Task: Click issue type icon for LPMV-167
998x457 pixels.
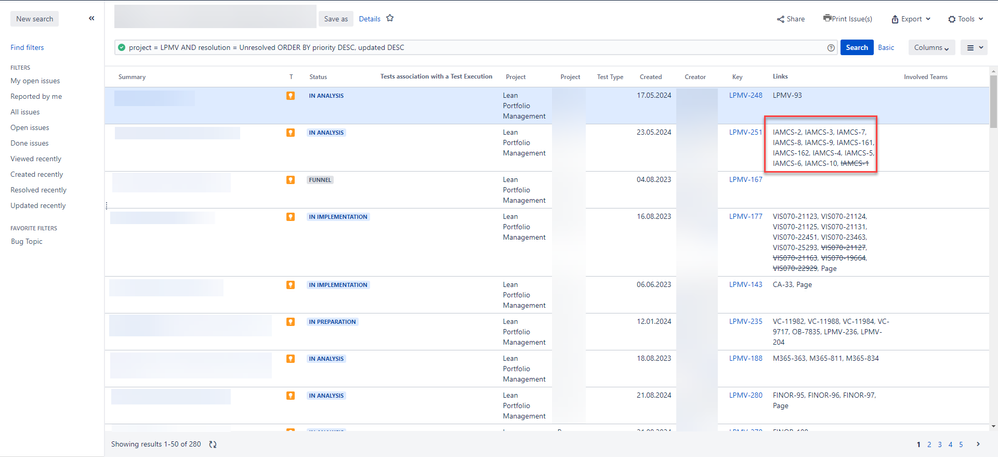Action: [x=291, y=180]
